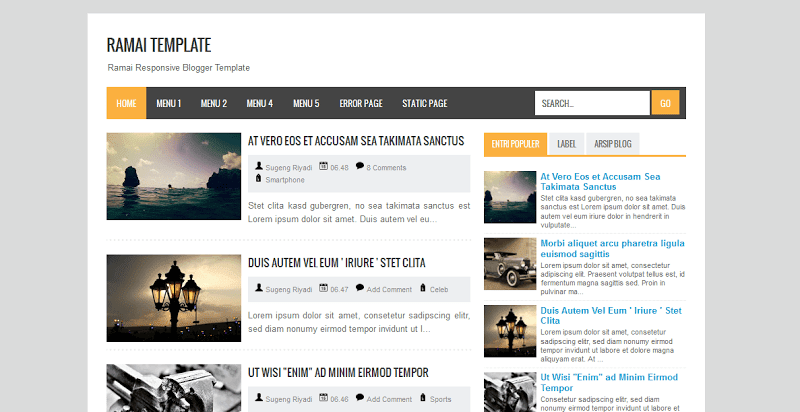Open sidebar link Morbi aliquet arcu pharetra
The width and height of the screenshot is (800, 412).
612,248
